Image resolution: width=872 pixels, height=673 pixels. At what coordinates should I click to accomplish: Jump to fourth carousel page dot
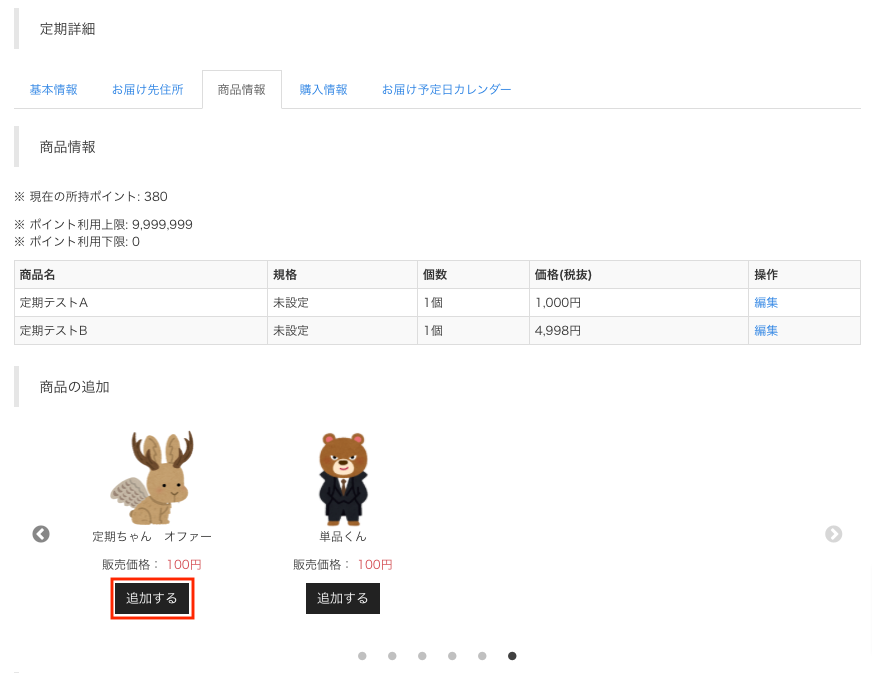pos(452,656)
